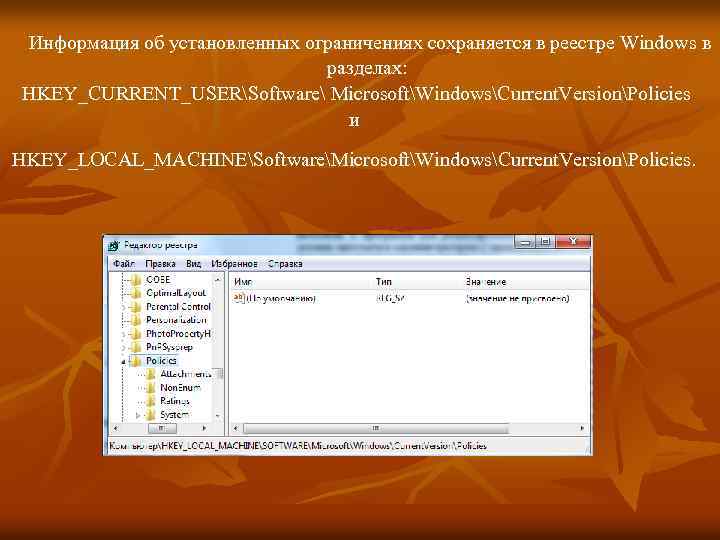Collapse the Policies key

tap(123, 362)
